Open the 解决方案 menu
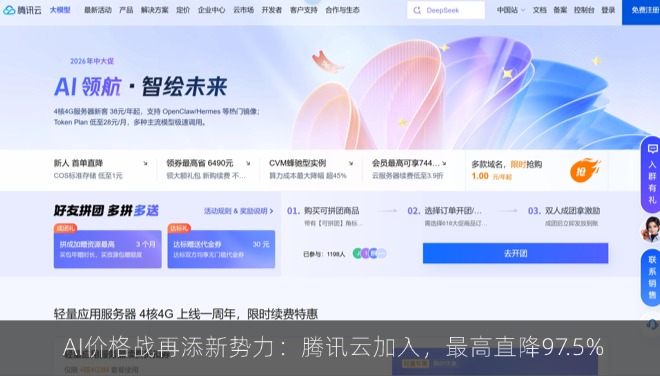This screenshot has width=660, height=376. 154,10
